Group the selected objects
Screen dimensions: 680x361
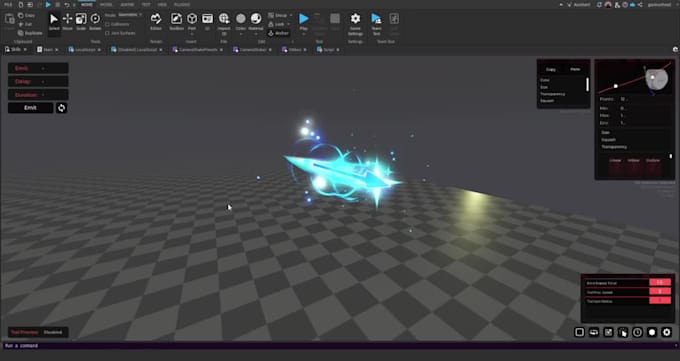click(x=278, y=15)
